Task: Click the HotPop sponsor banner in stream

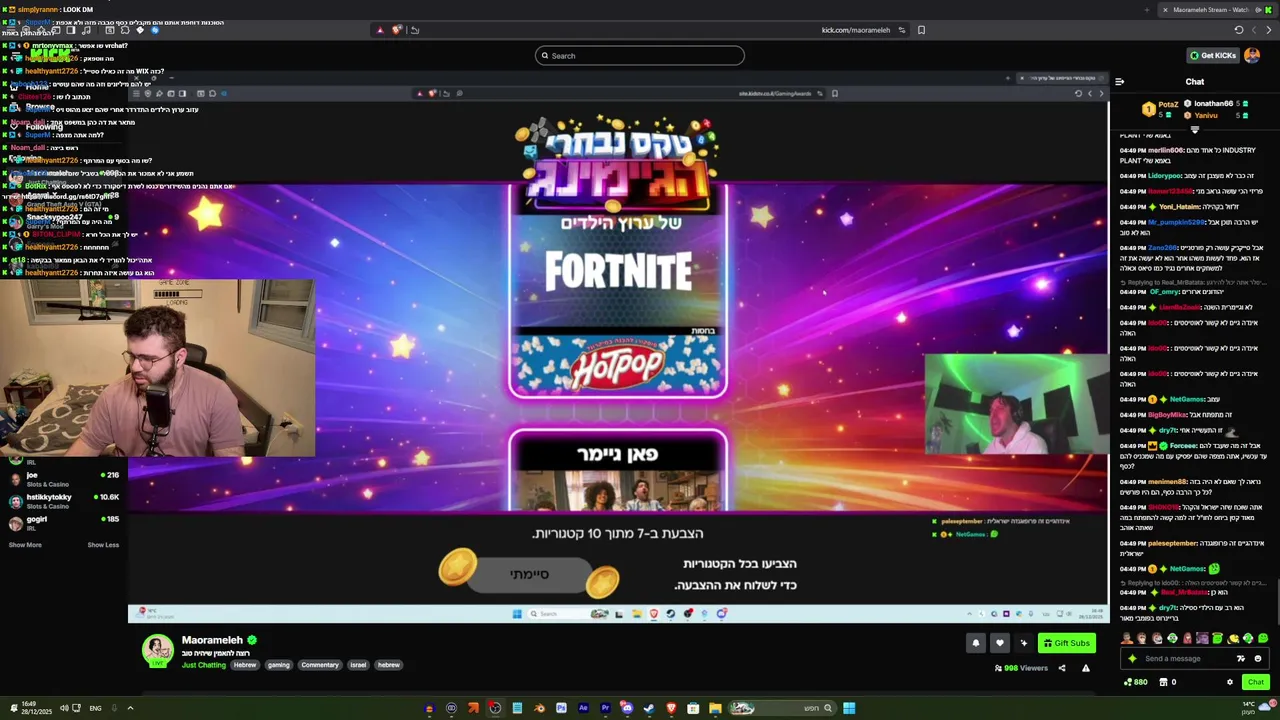Action: [x=618, y=366]
